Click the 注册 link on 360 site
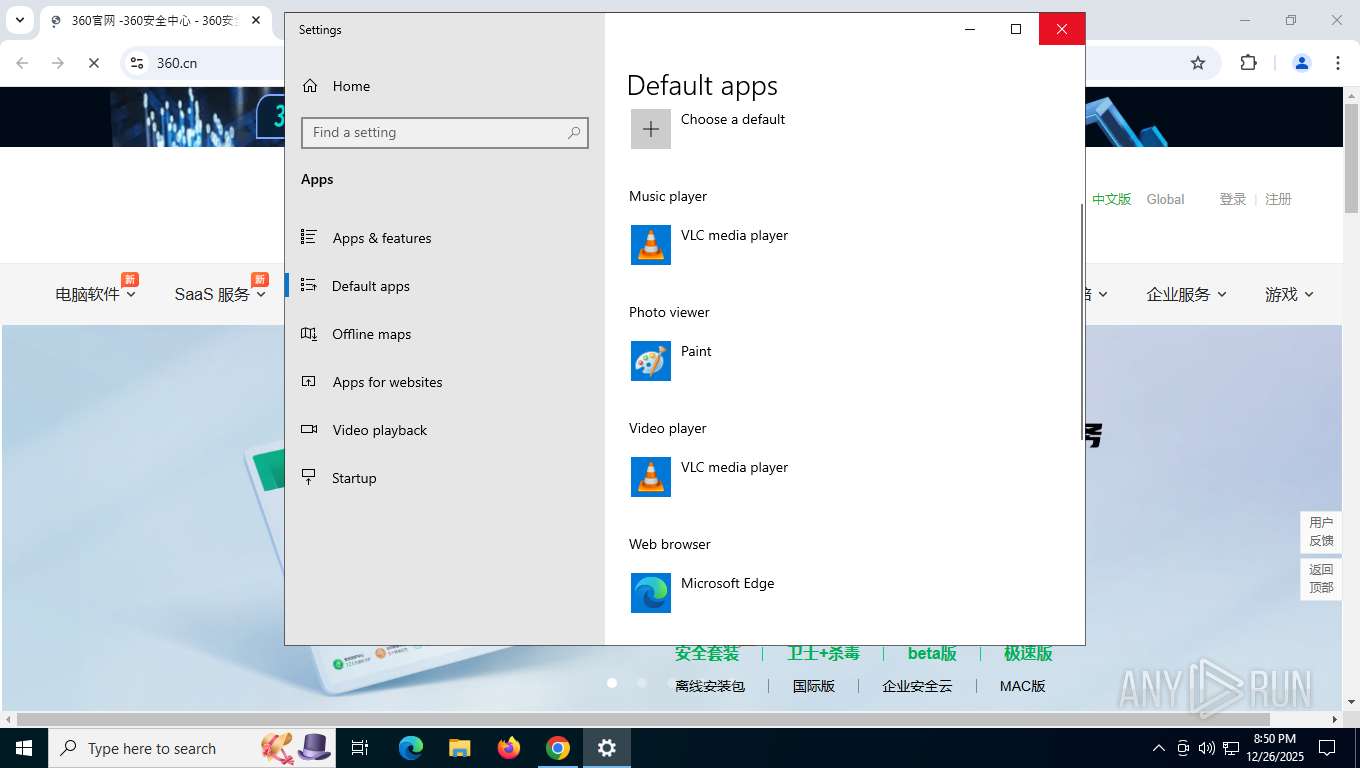 [x=1278, y=199]
